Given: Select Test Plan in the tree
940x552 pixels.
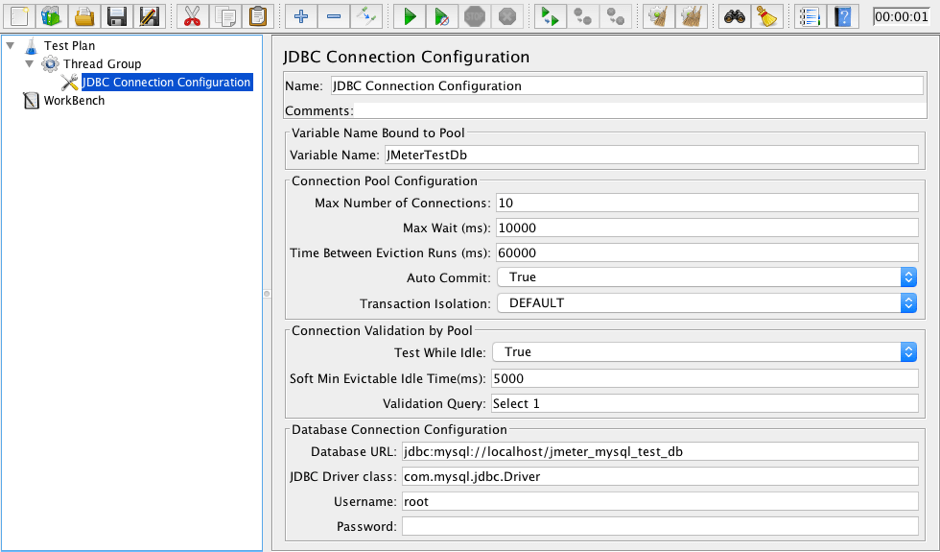Looking at the screenshot, I should pos(69,46).
